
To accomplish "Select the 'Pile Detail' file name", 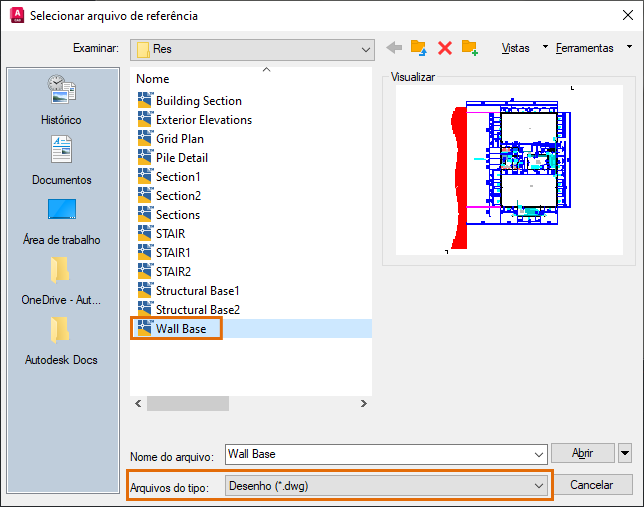I will click(182, 157).
